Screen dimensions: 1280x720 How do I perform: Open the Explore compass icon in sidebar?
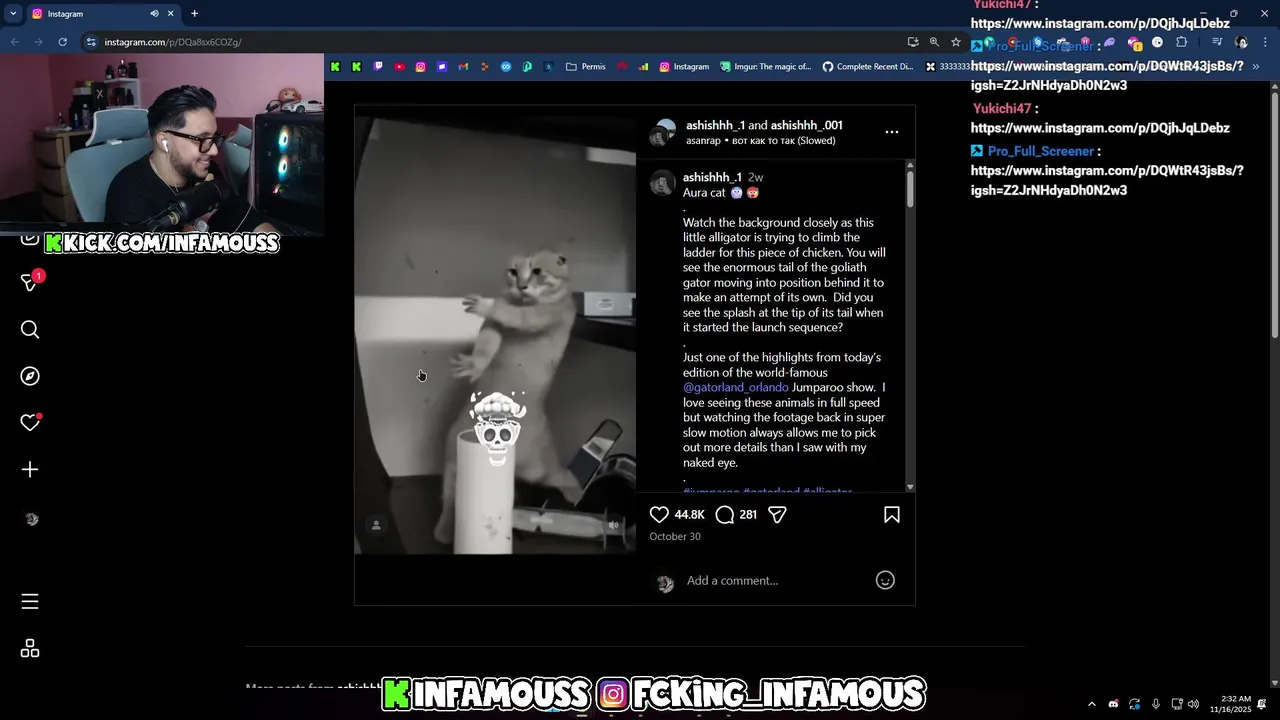(30, 376)
